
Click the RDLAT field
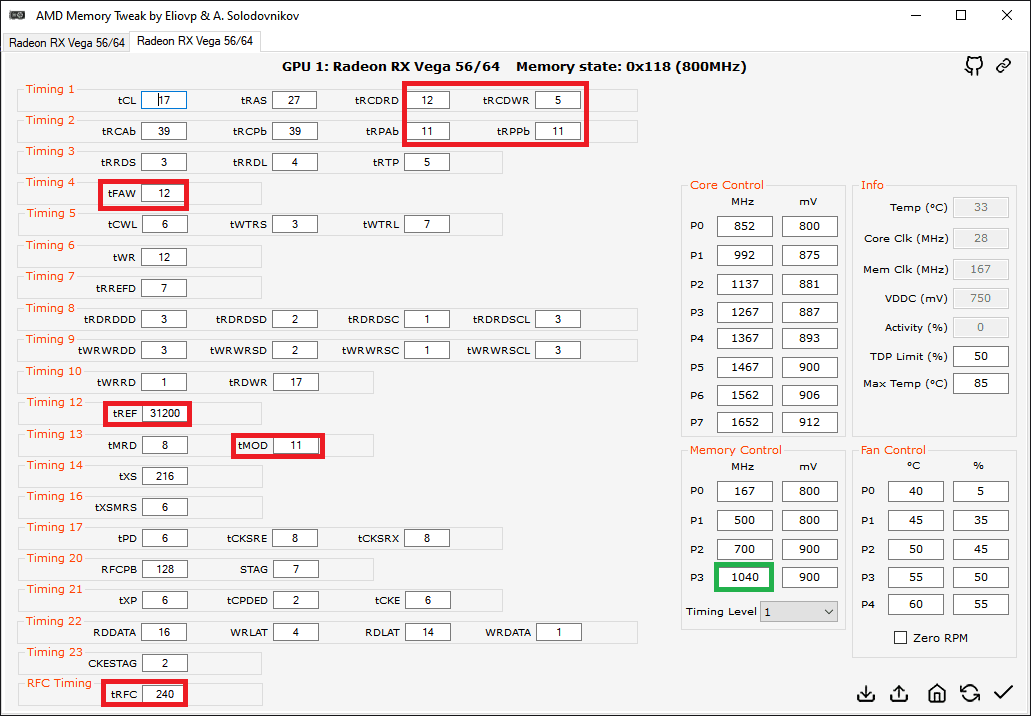[x=428, y=632]
